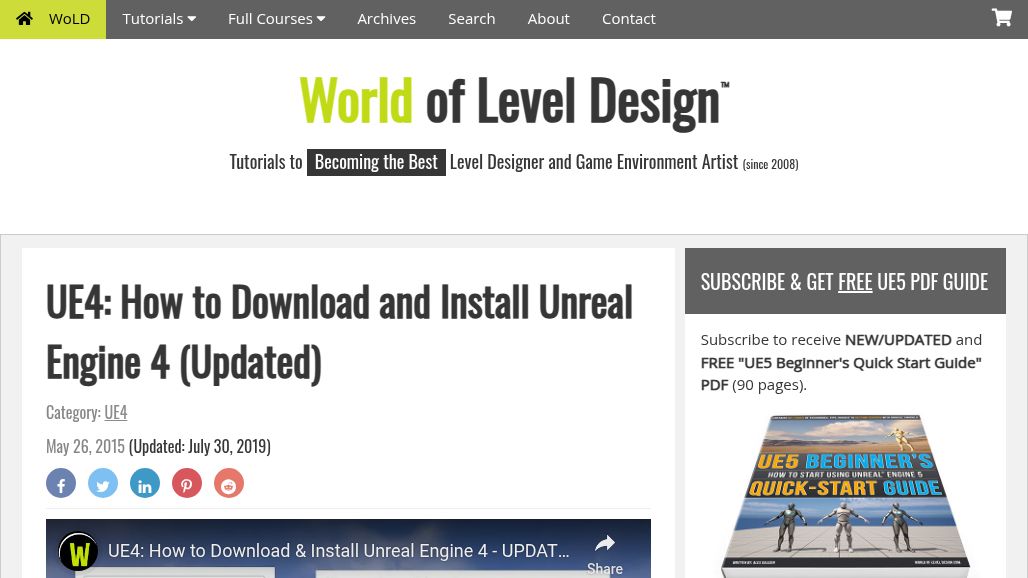1028x578 pixels.
Task: Click the May 26, 2015 date
Action: (x=85, y=446)
